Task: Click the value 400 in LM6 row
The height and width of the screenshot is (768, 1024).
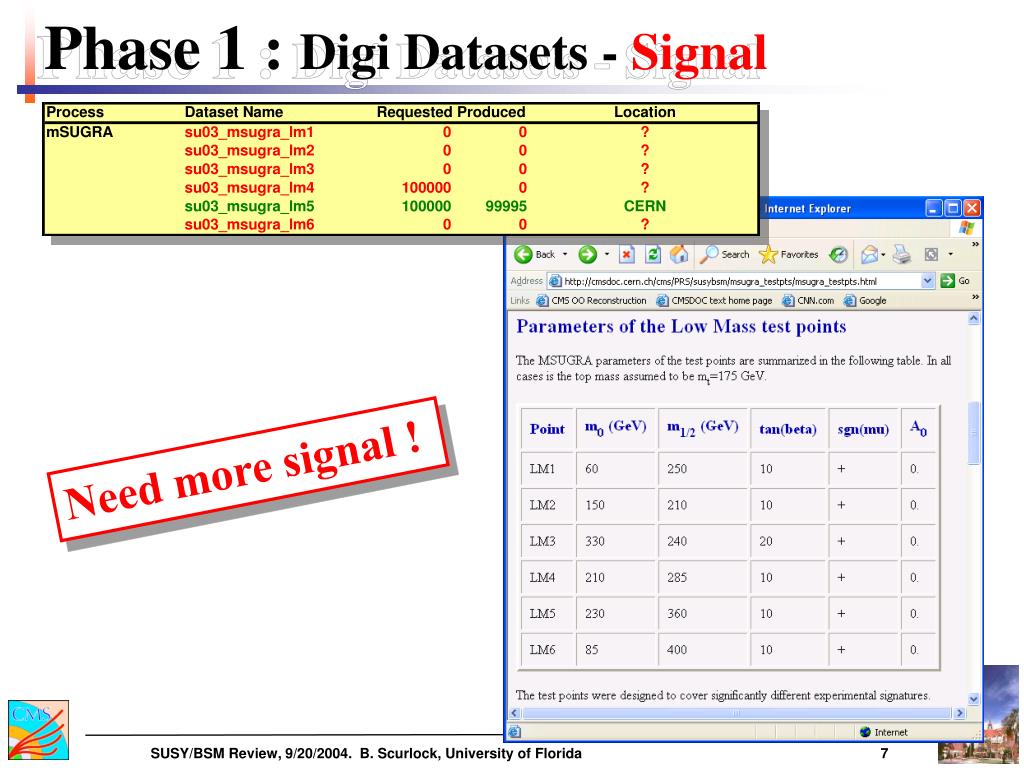Action: tap(677, 649)
